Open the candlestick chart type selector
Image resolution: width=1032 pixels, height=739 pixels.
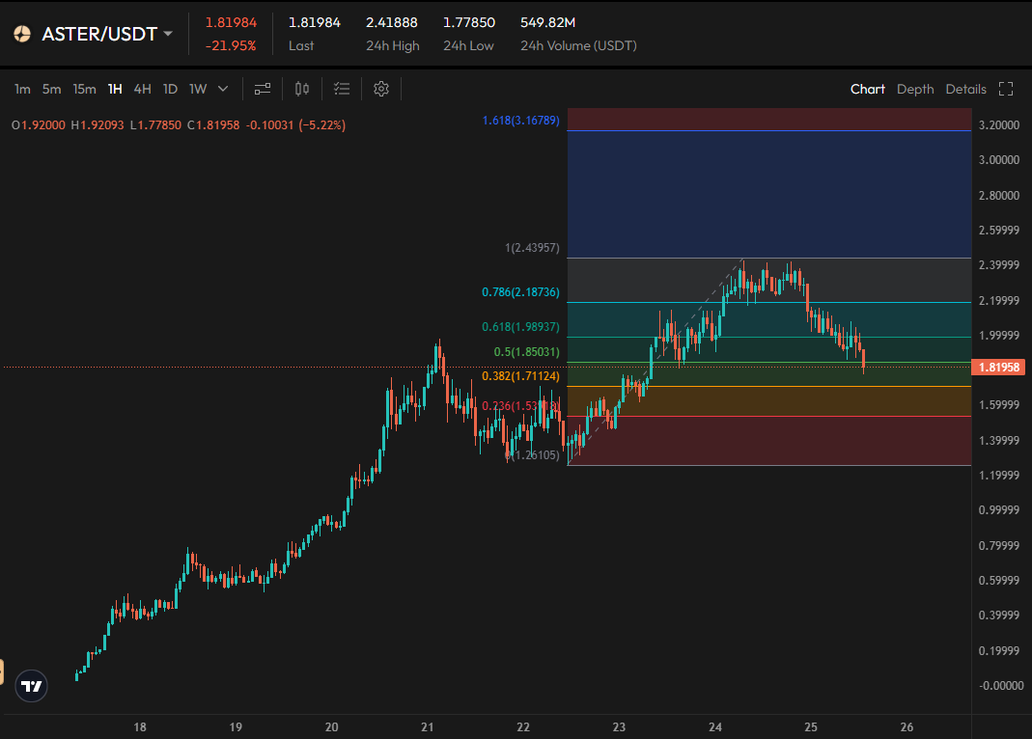(x=302, y=89)
